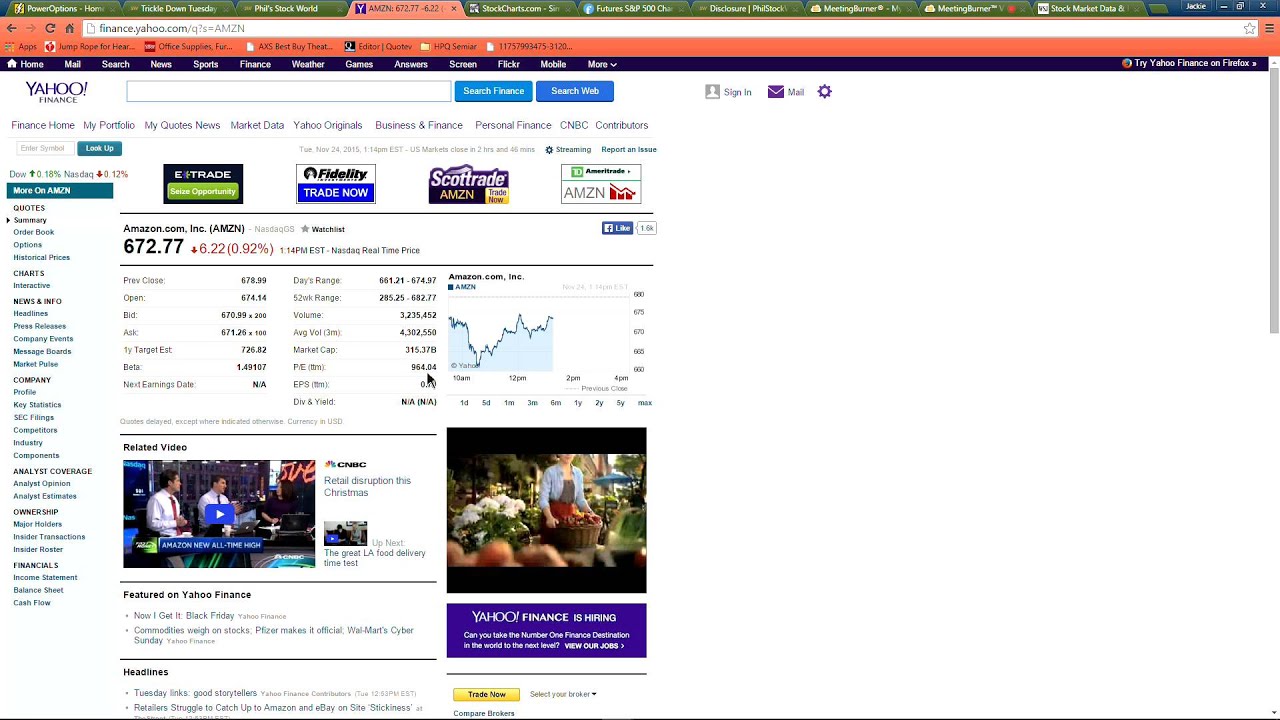Click Report an Issue link
Image resolution: width=1280 pixels, height=720 pixels.
coord(629,150)
